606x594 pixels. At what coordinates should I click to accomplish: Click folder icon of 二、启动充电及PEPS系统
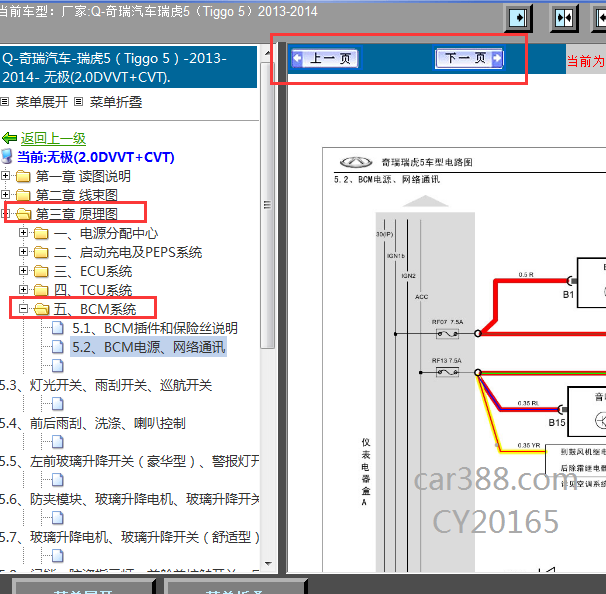[x=41, y=252]
